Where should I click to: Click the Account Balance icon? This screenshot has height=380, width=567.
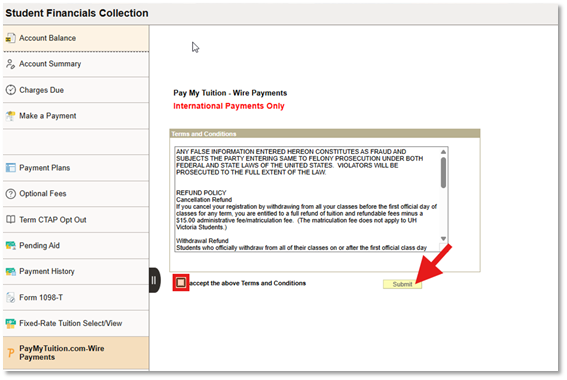coord(10,38)
